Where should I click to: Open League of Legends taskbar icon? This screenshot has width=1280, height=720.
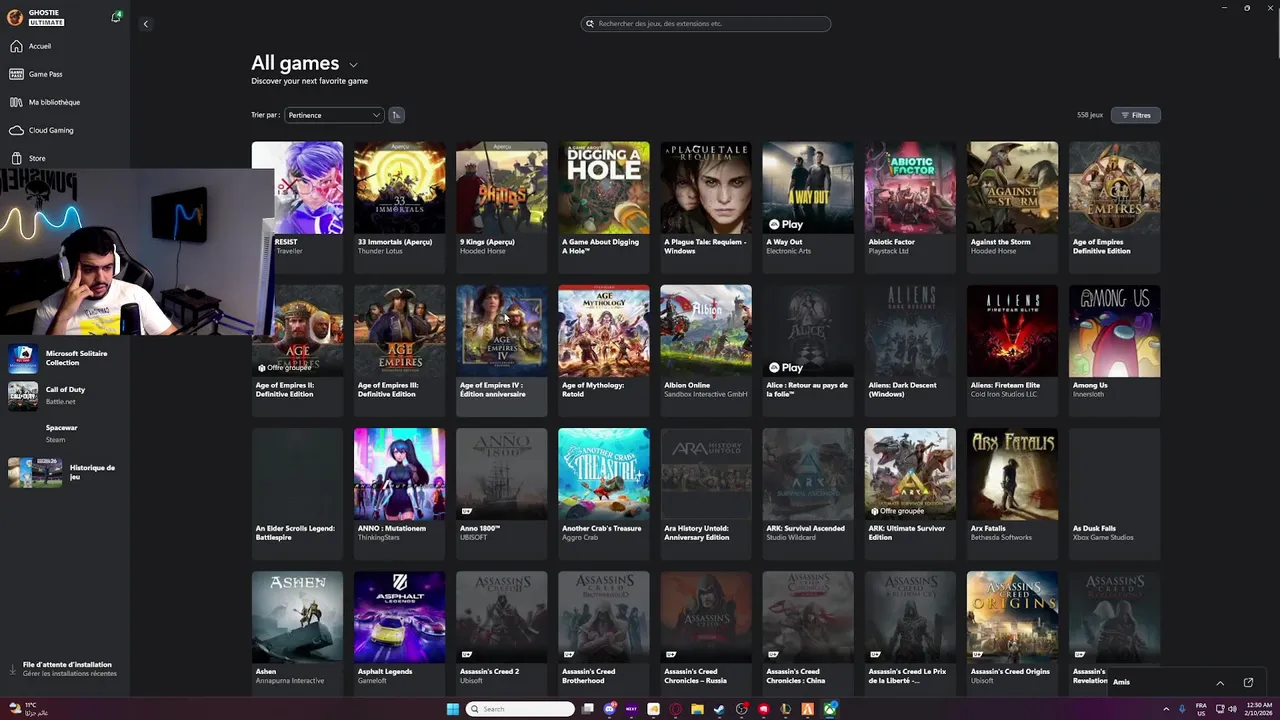pos(785,709)
